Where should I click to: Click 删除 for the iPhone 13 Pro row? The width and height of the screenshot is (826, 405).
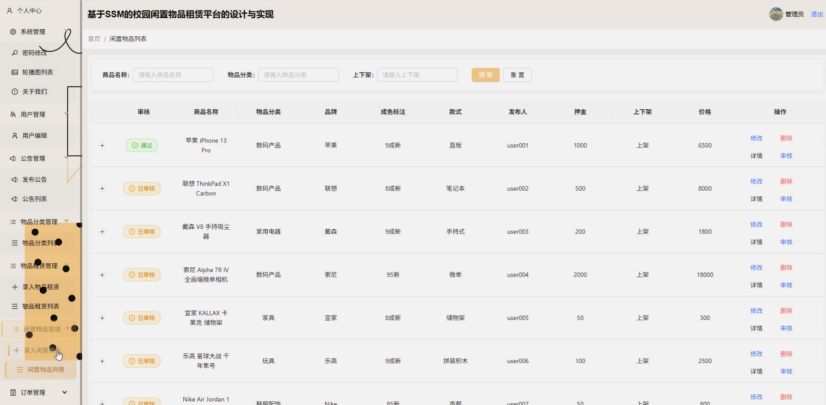click(x=786, y=138)
